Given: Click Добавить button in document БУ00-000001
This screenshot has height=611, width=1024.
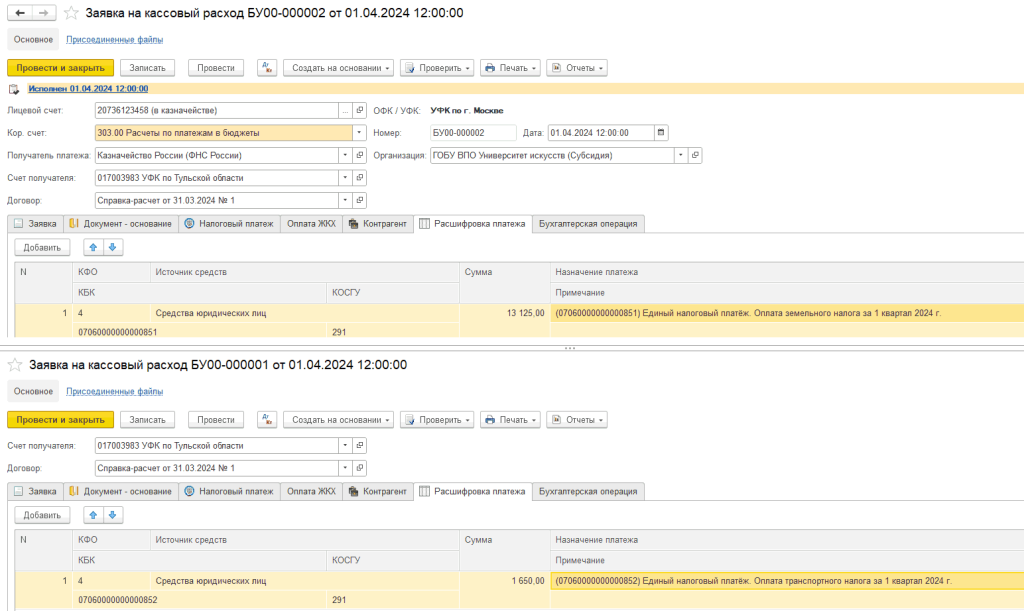Looking at the screenshot, I should tap(42, 515).
